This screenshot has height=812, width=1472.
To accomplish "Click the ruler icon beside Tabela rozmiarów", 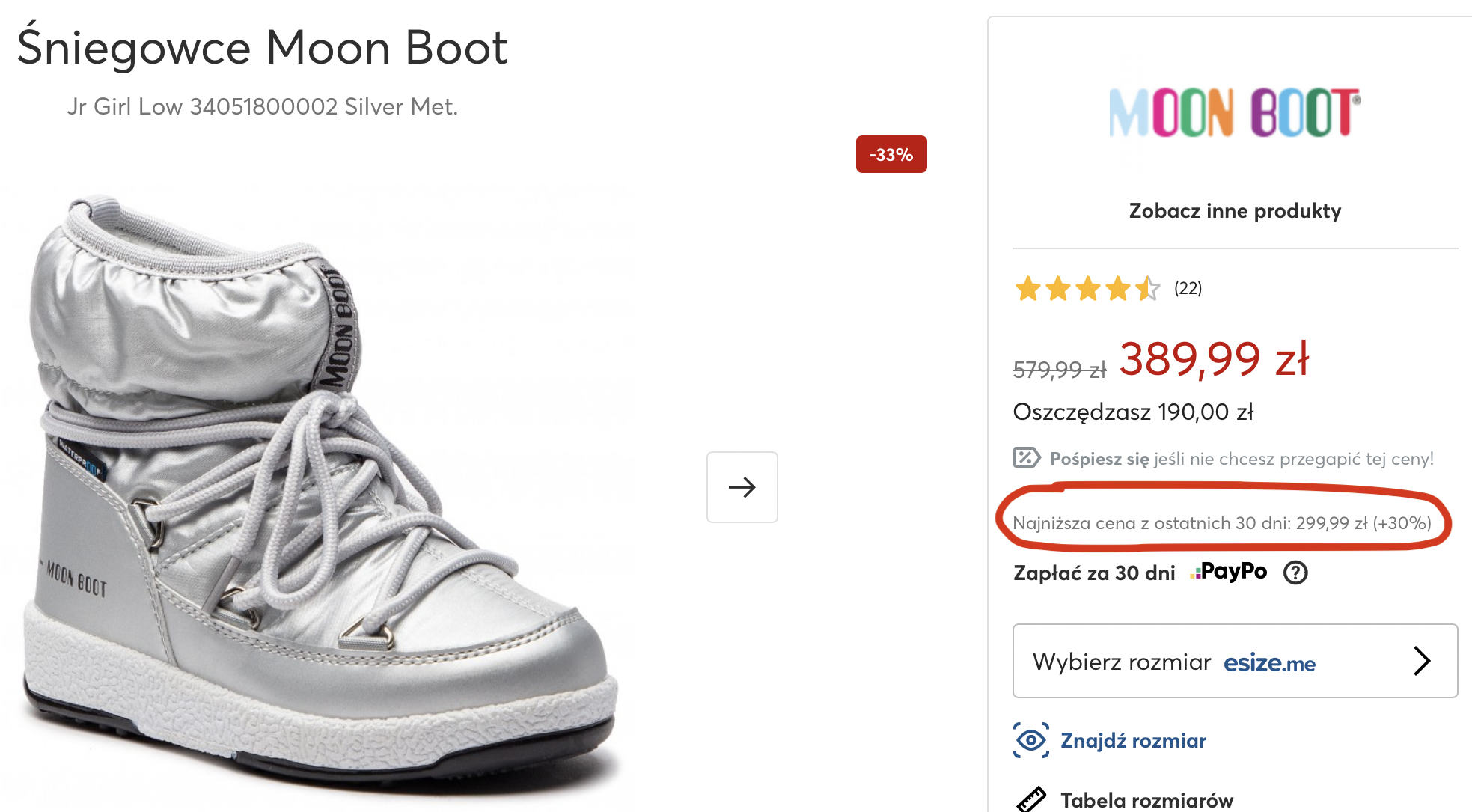I will coord(1030,799).
